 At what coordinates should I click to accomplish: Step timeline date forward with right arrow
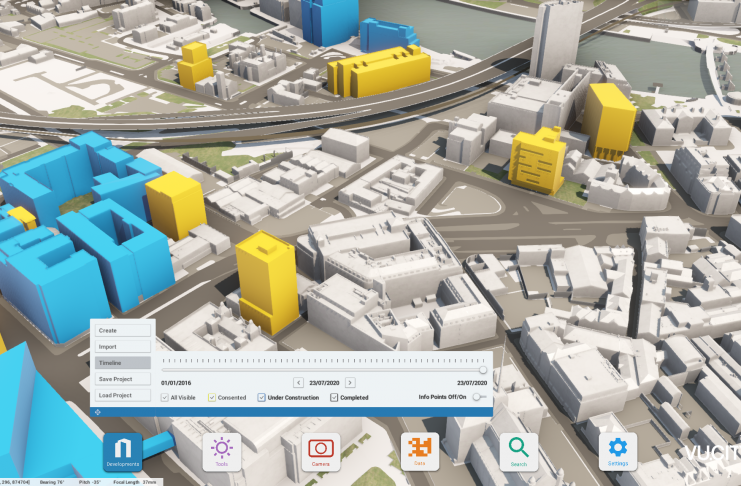[350, 383]
